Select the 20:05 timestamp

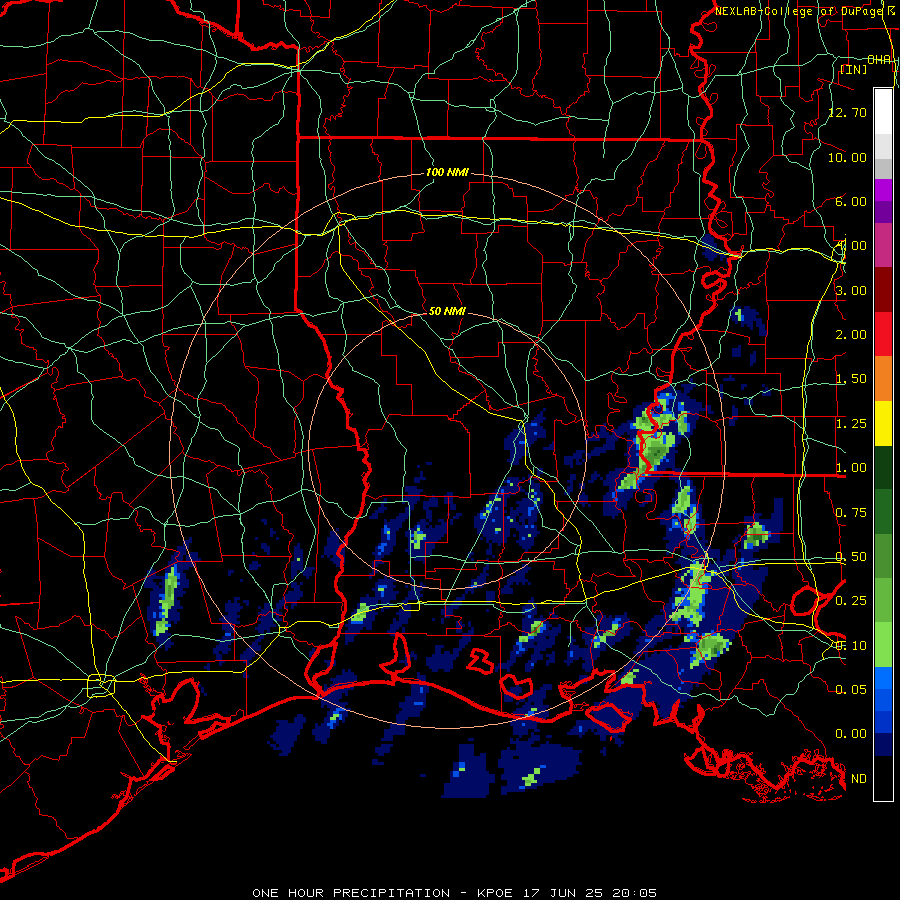tap(635, 893)
